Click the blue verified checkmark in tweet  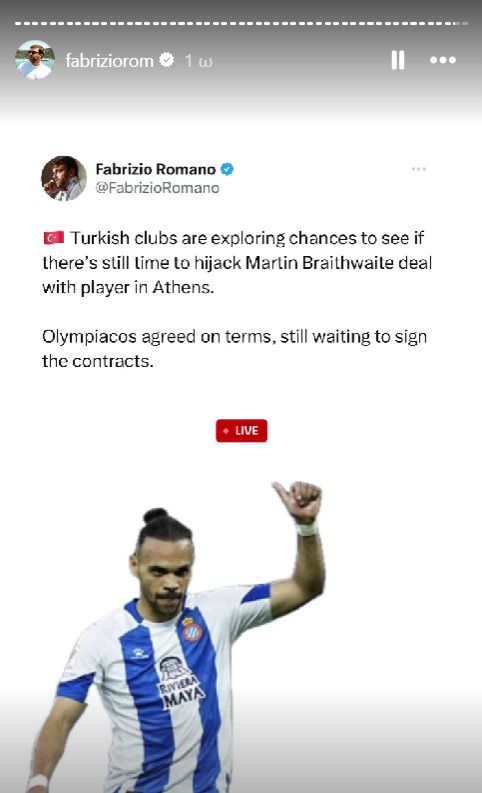point(227,169)
